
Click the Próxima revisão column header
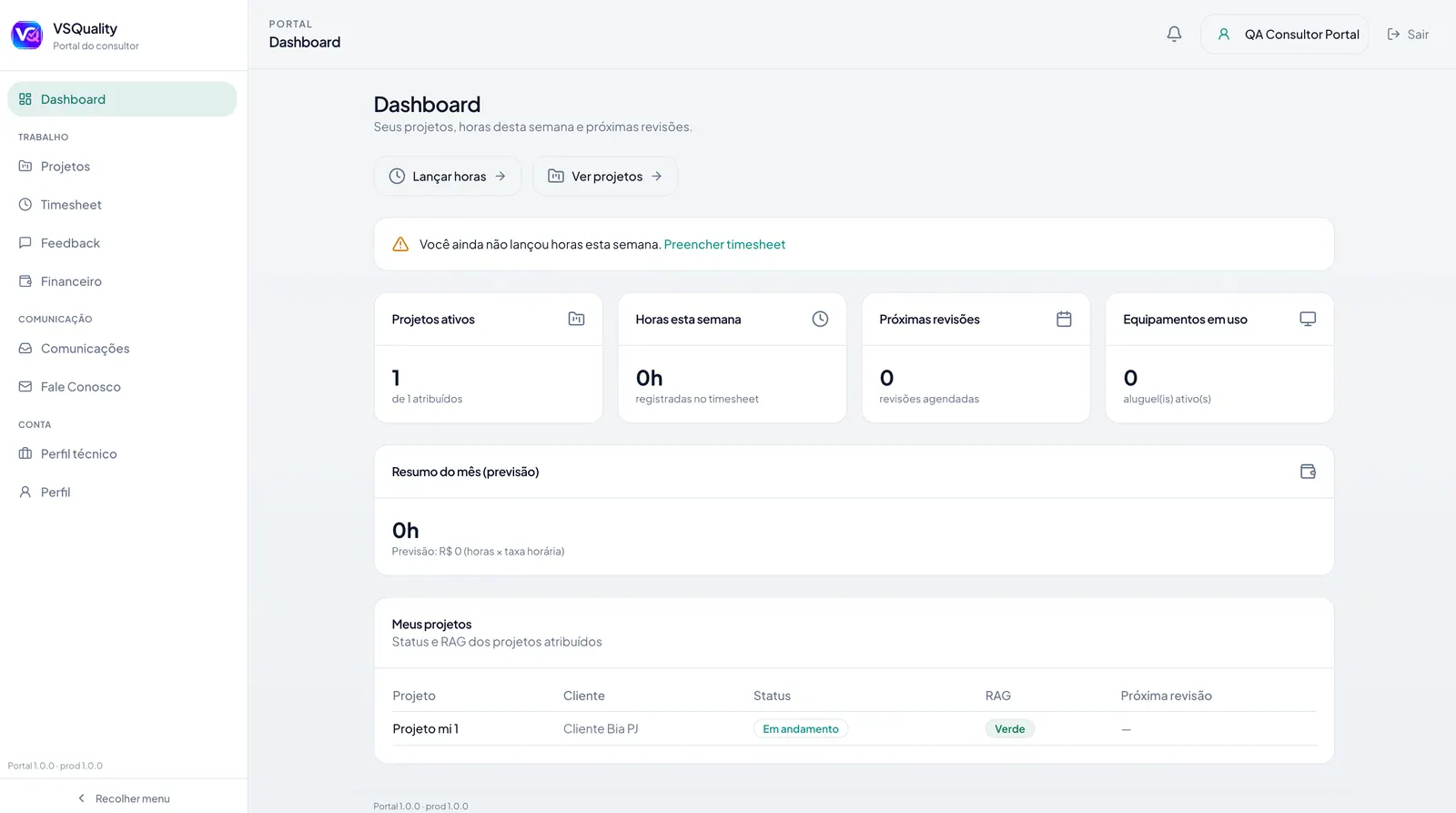coord(1167,696)
